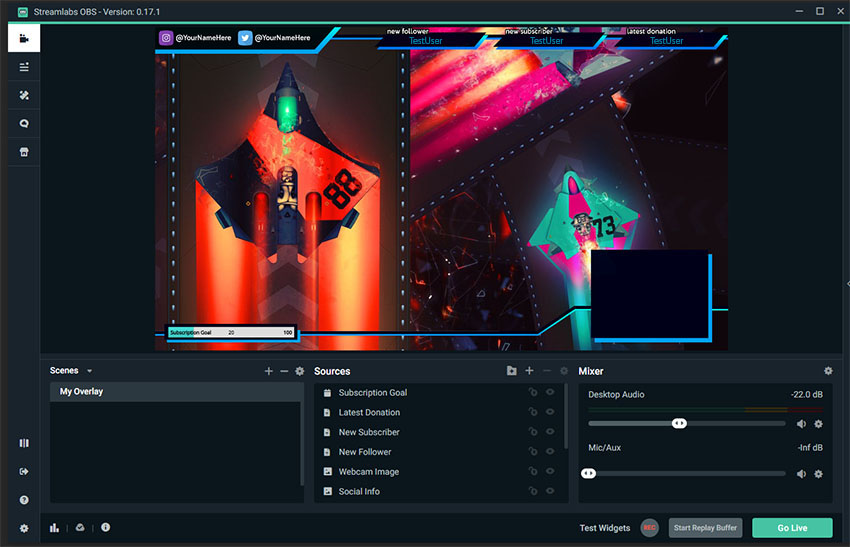The width and height of the screenshot is (850, 547).
Task: Click the webcam placeholder in preview
Action: point(649,294)
